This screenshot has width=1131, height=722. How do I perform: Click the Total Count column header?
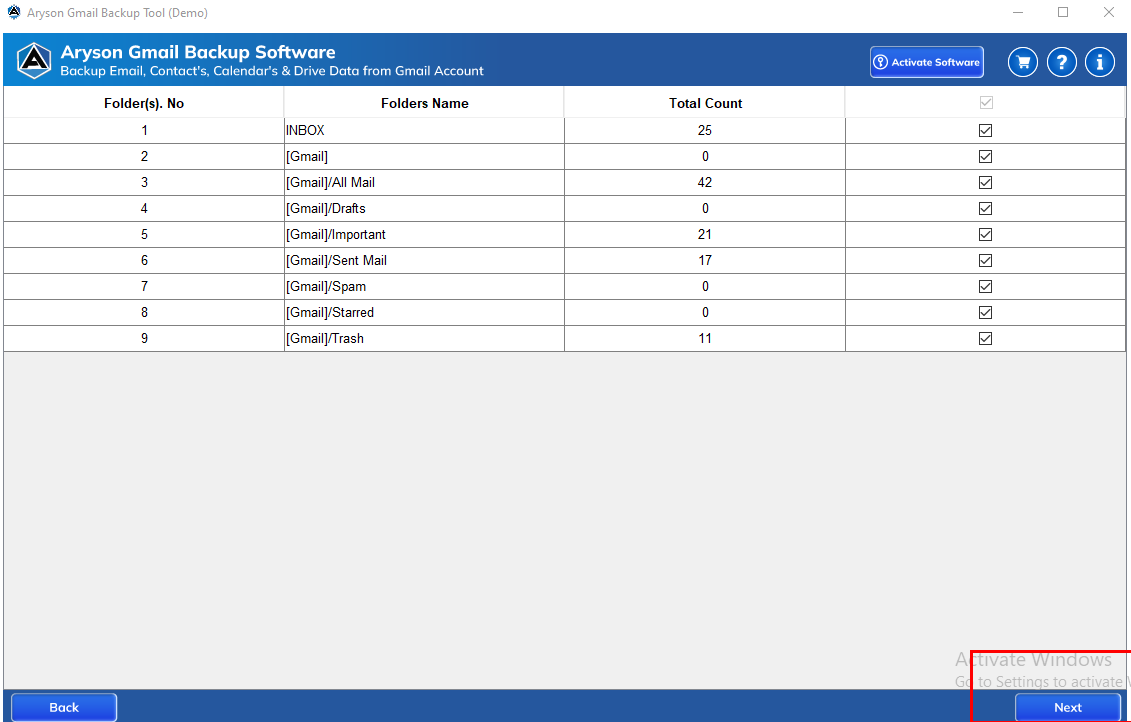[x=705, y=103]
